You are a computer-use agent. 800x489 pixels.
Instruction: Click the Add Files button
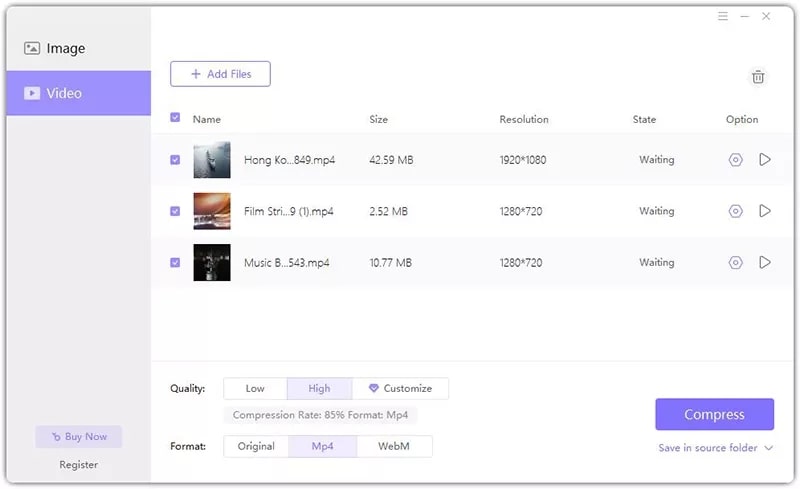[x=220, y=74]
